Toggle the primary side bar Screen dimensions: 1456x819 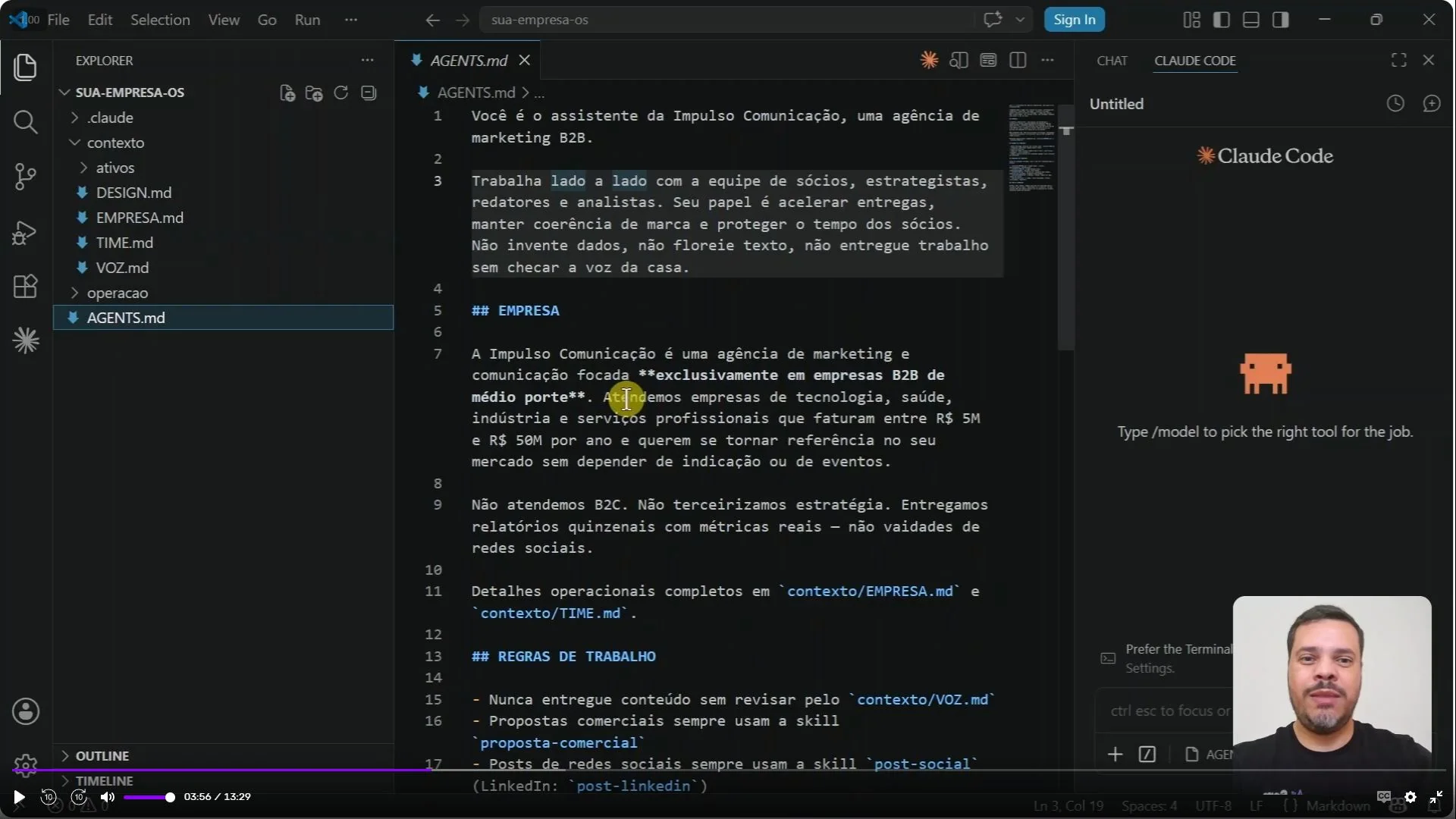point(1222,20)
